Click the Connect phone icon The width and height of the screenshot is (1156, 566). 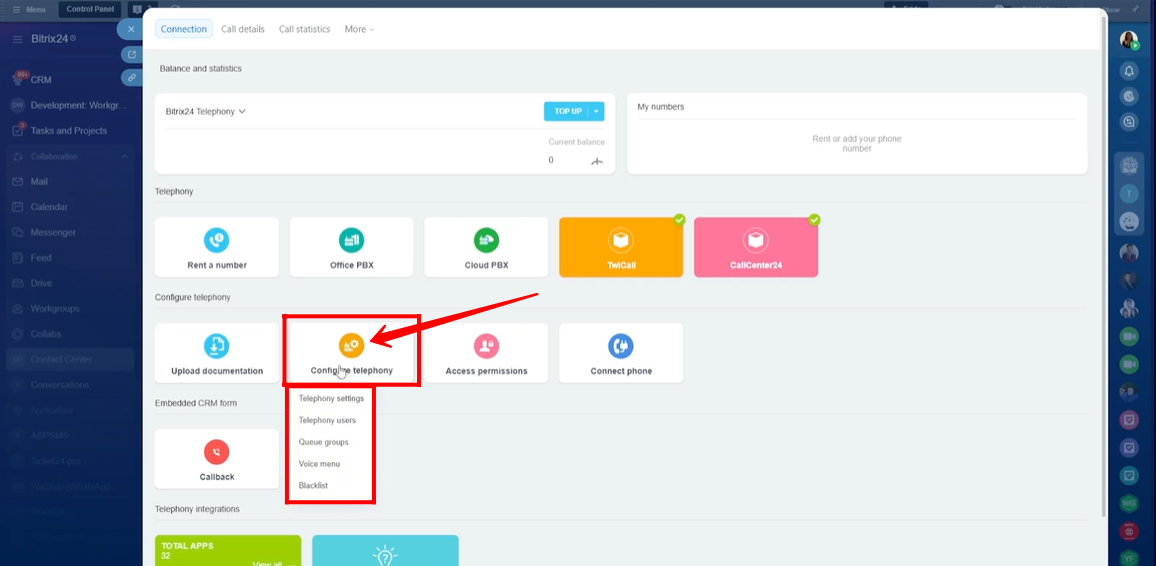(621, 346)
